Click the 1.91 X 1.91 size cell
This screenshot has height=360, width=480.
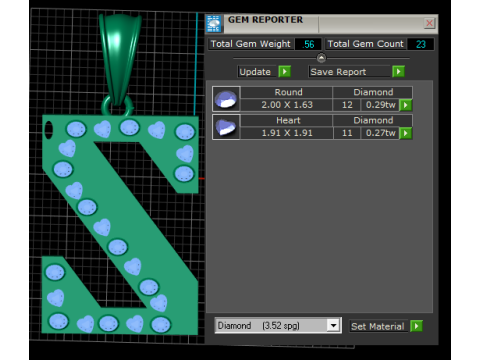tap(287, 133)
